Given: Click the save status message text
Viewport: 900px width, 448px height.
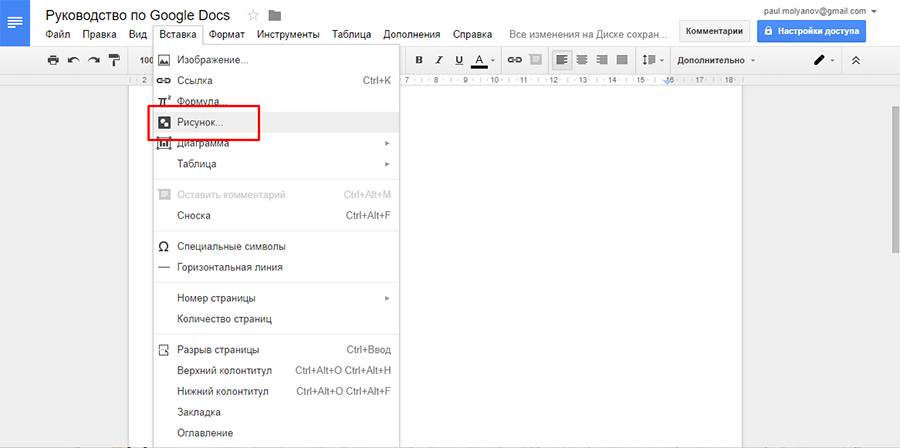Looking at the screenshot, I should (x=588, y=34).
